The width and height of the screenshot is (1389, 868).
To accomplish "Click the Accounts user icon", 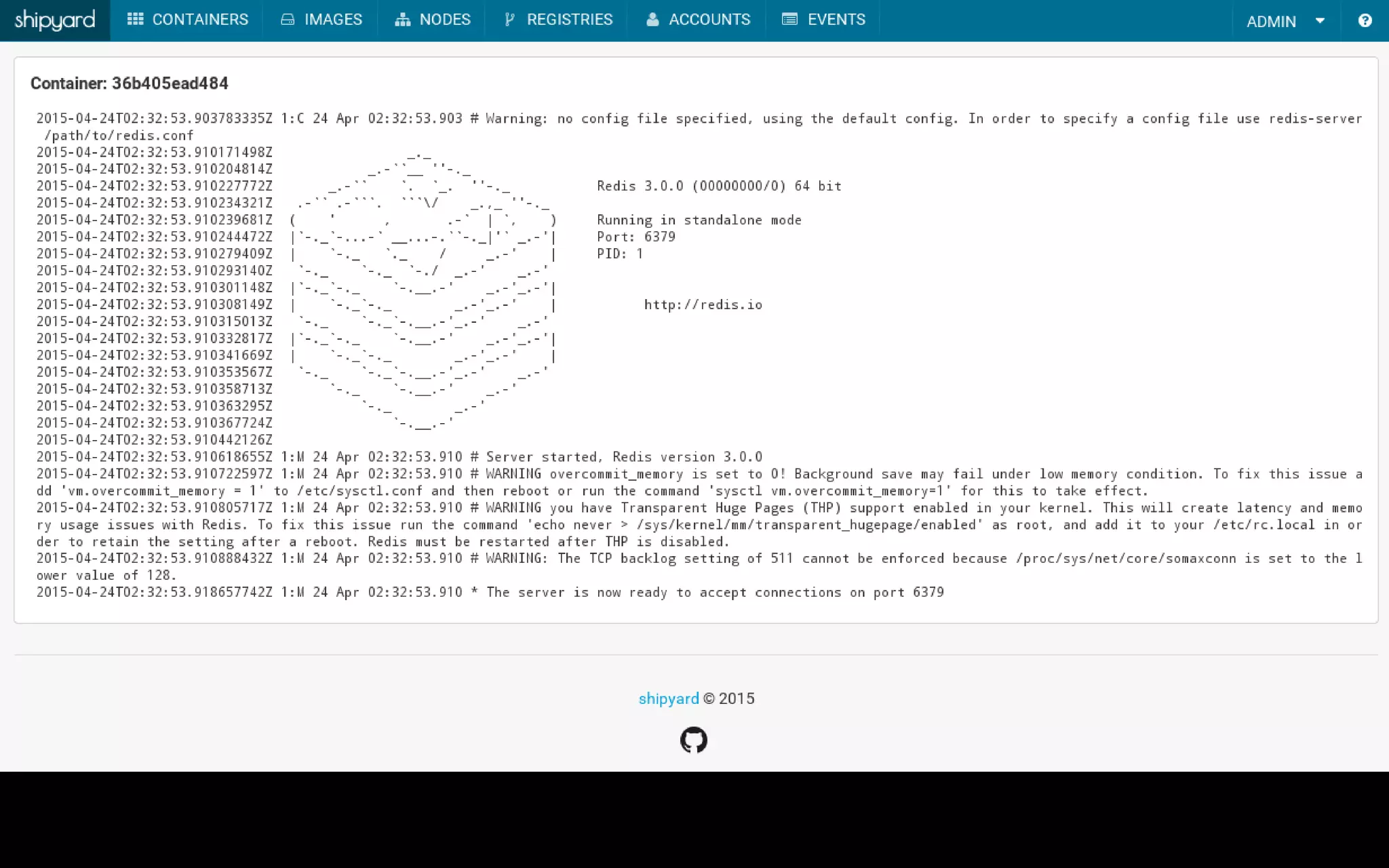I will pyautogui.click(x=652, y=20).
